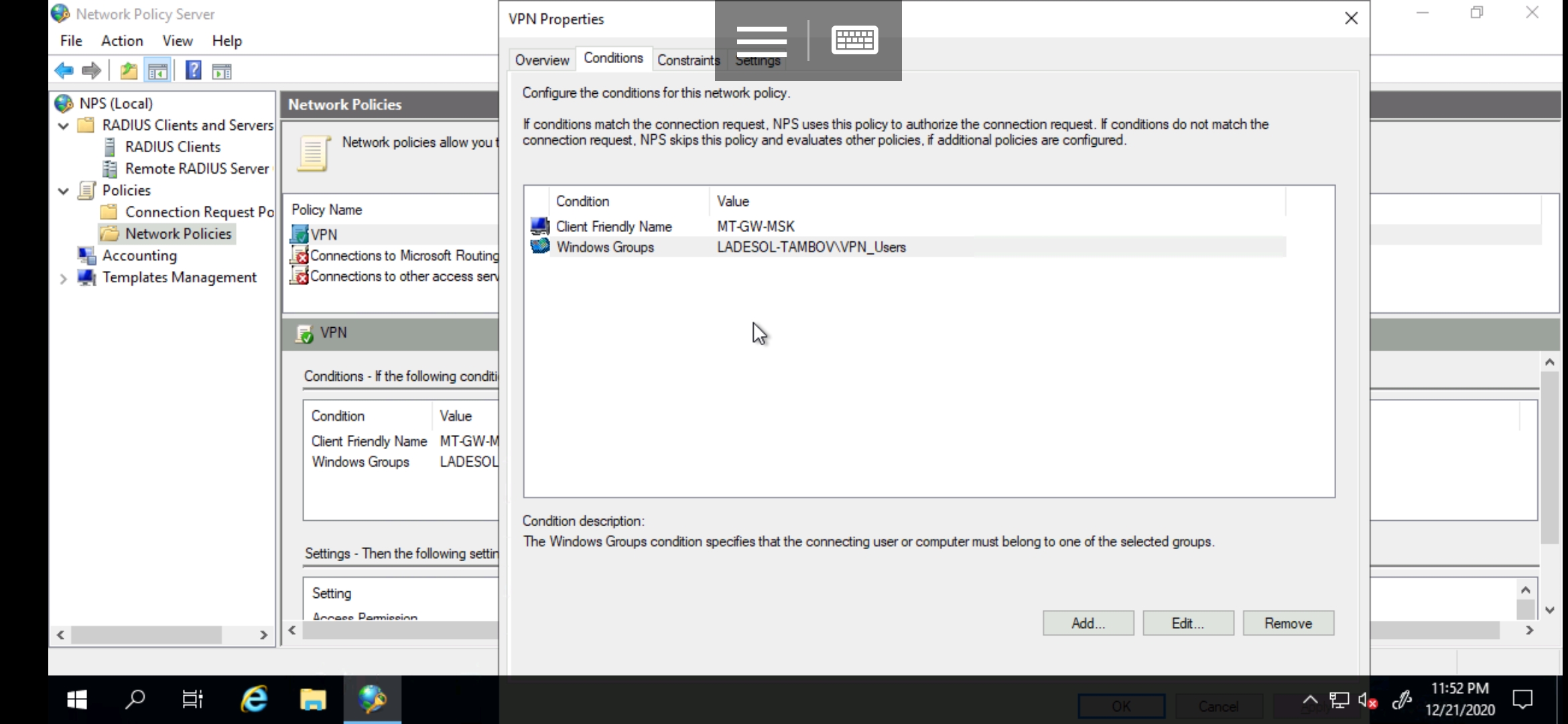Open Windows Start menu
The image size is (1568, 724).
pyautogui.click(x=77, y=700)
